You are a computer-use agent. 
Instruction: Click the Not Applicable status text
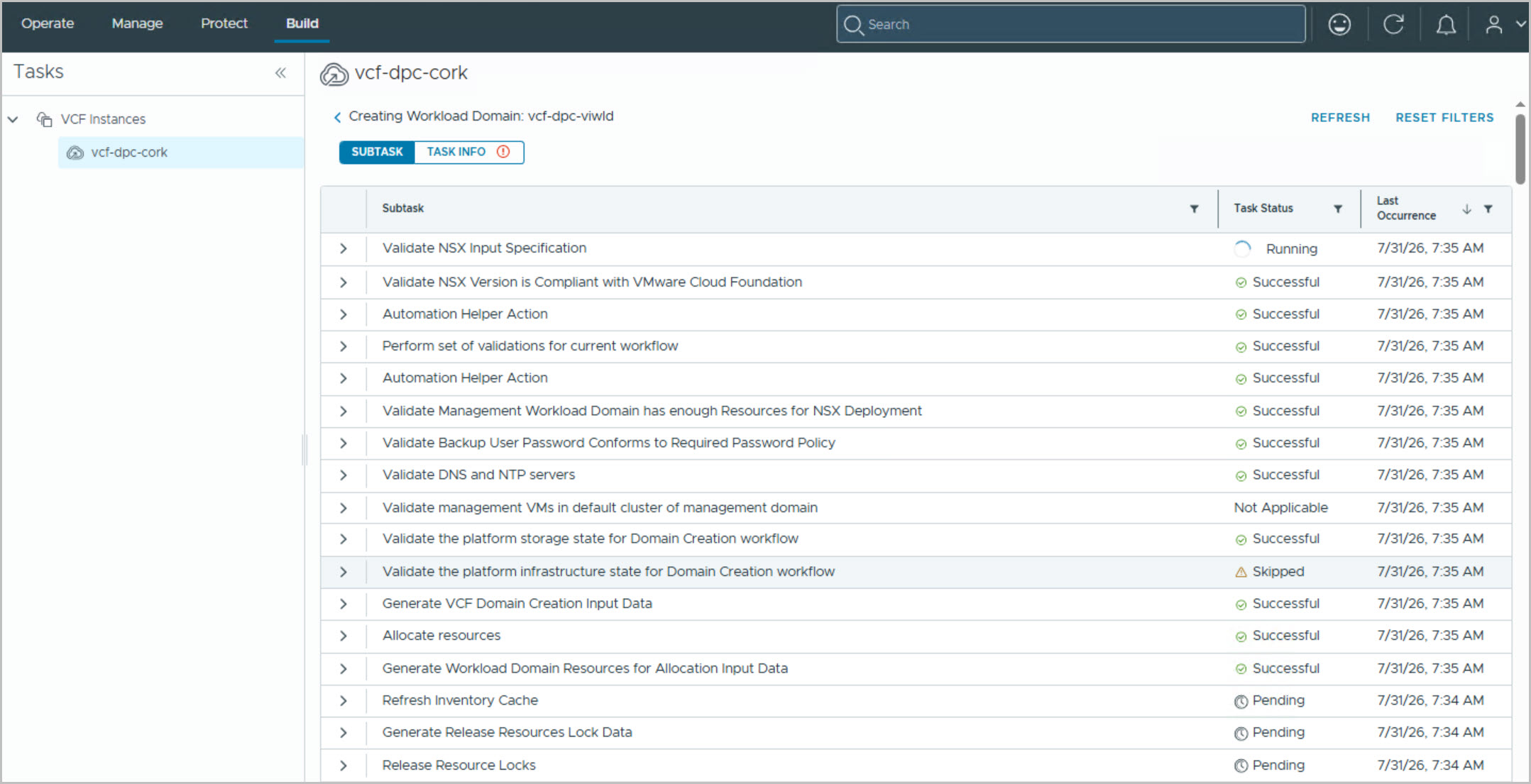[1280, 508]
